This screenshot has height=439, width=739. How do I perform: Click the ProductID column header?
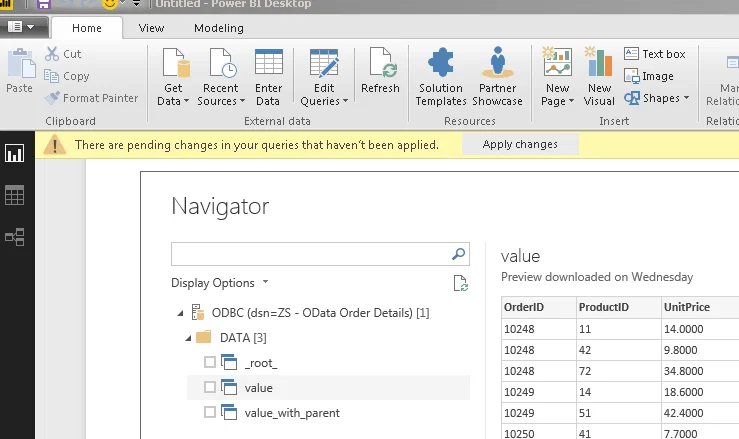tap(619, 307)
